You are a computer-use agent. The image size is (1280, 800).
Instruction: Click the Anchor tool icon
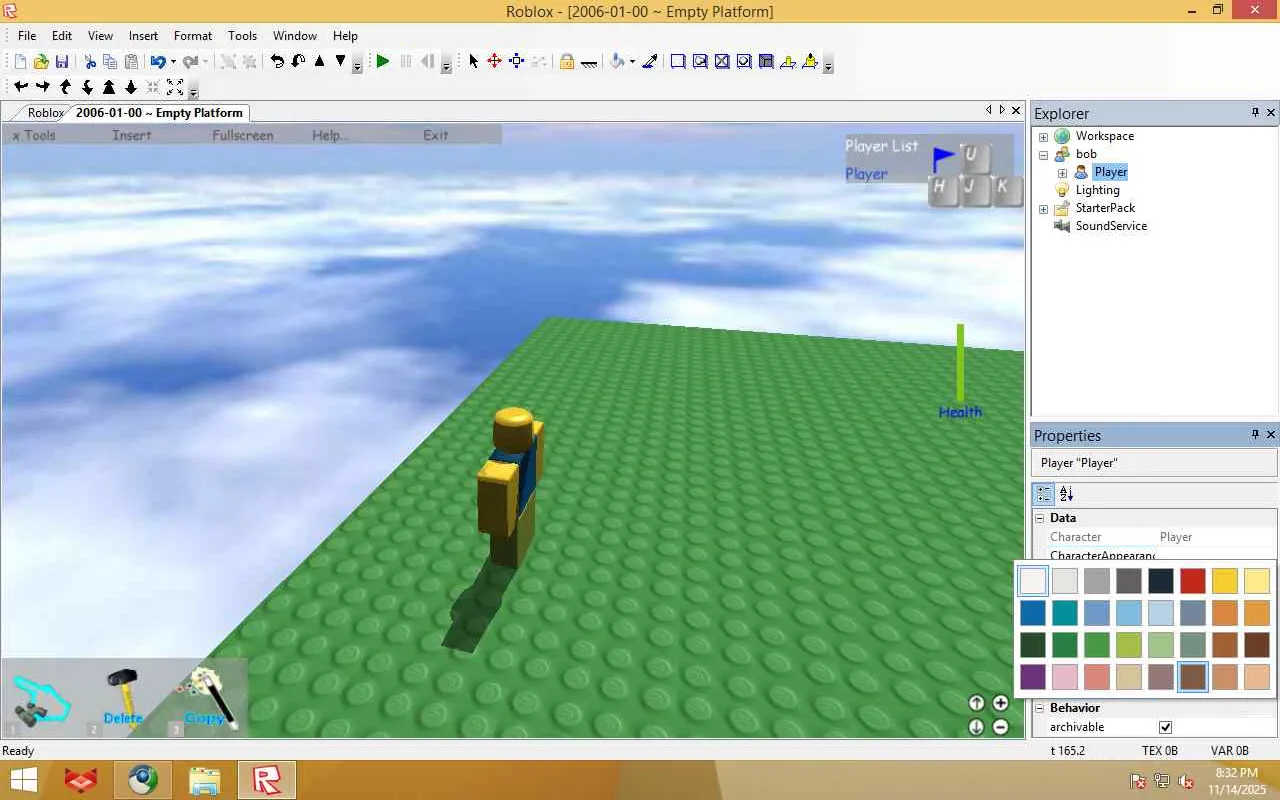point(589,62)
